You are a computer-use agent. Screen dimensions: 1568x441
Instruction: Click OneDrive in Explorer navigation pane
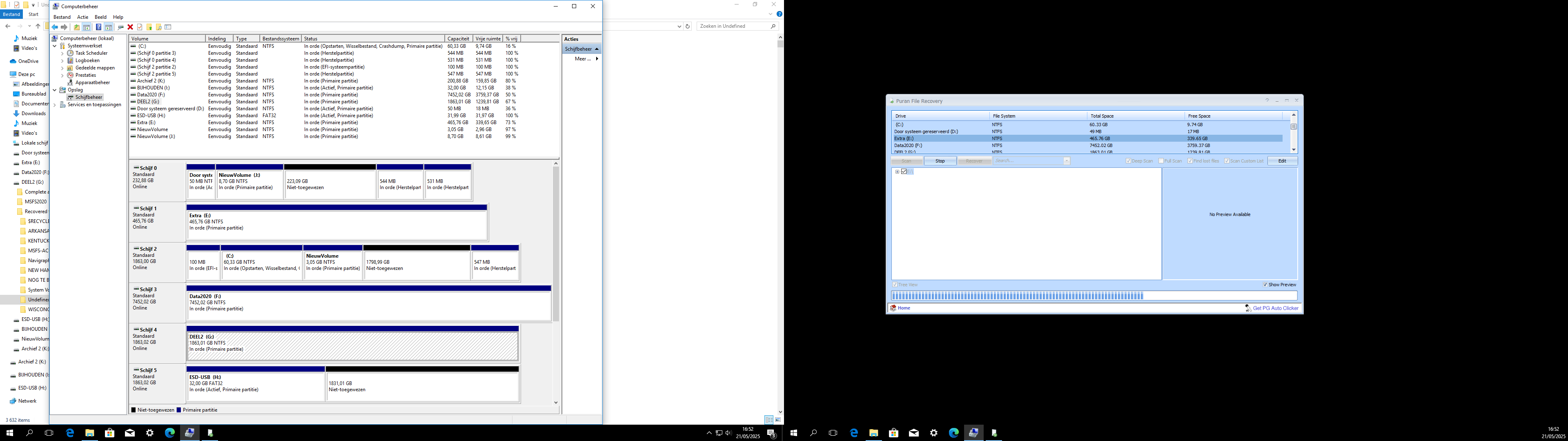click(28, 61)
